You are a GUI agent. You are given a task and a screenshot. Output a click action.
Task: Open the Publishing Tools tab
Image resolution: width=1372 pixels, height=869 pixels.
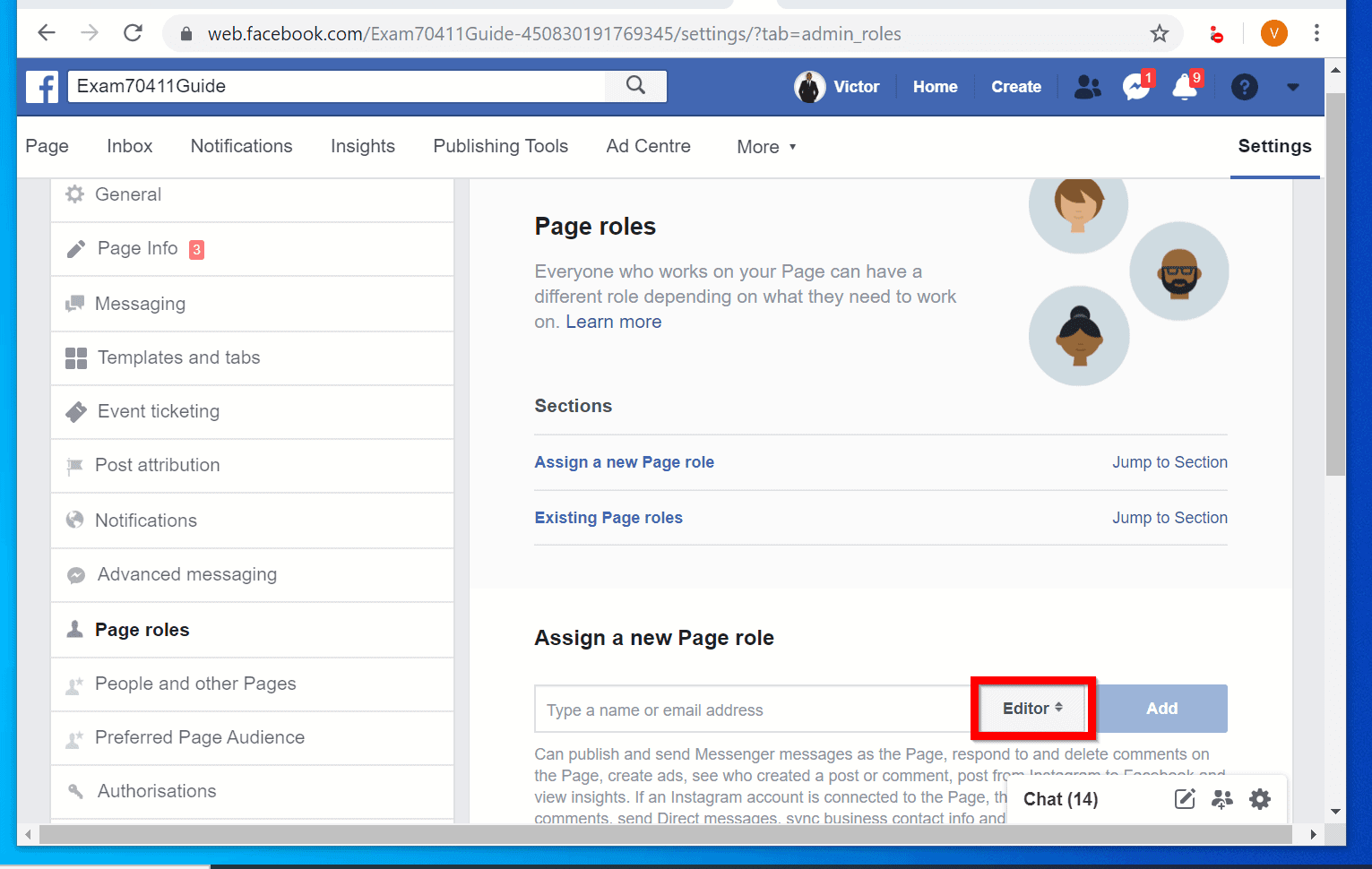coord(500,146)
